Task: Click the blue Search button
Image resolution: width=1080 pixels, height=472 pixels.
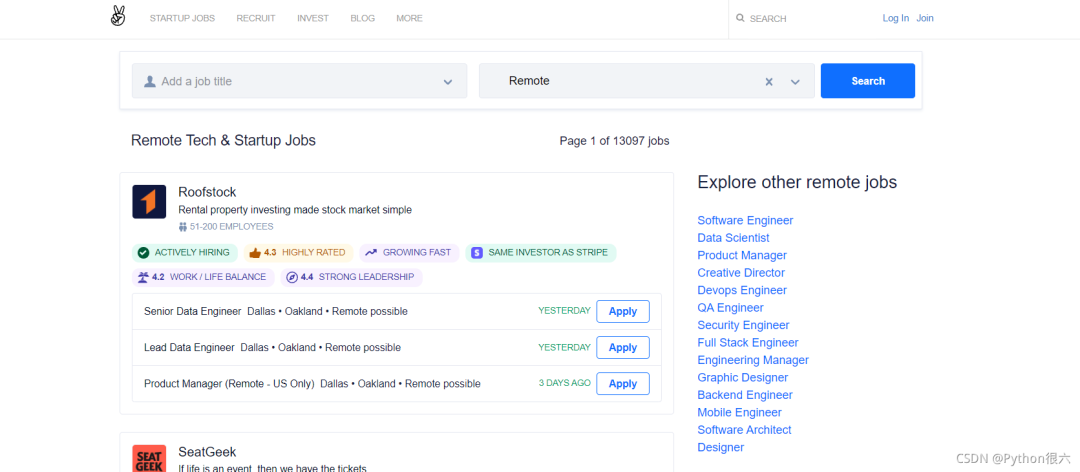Action: pyautogui.click(x=868, y=81)
